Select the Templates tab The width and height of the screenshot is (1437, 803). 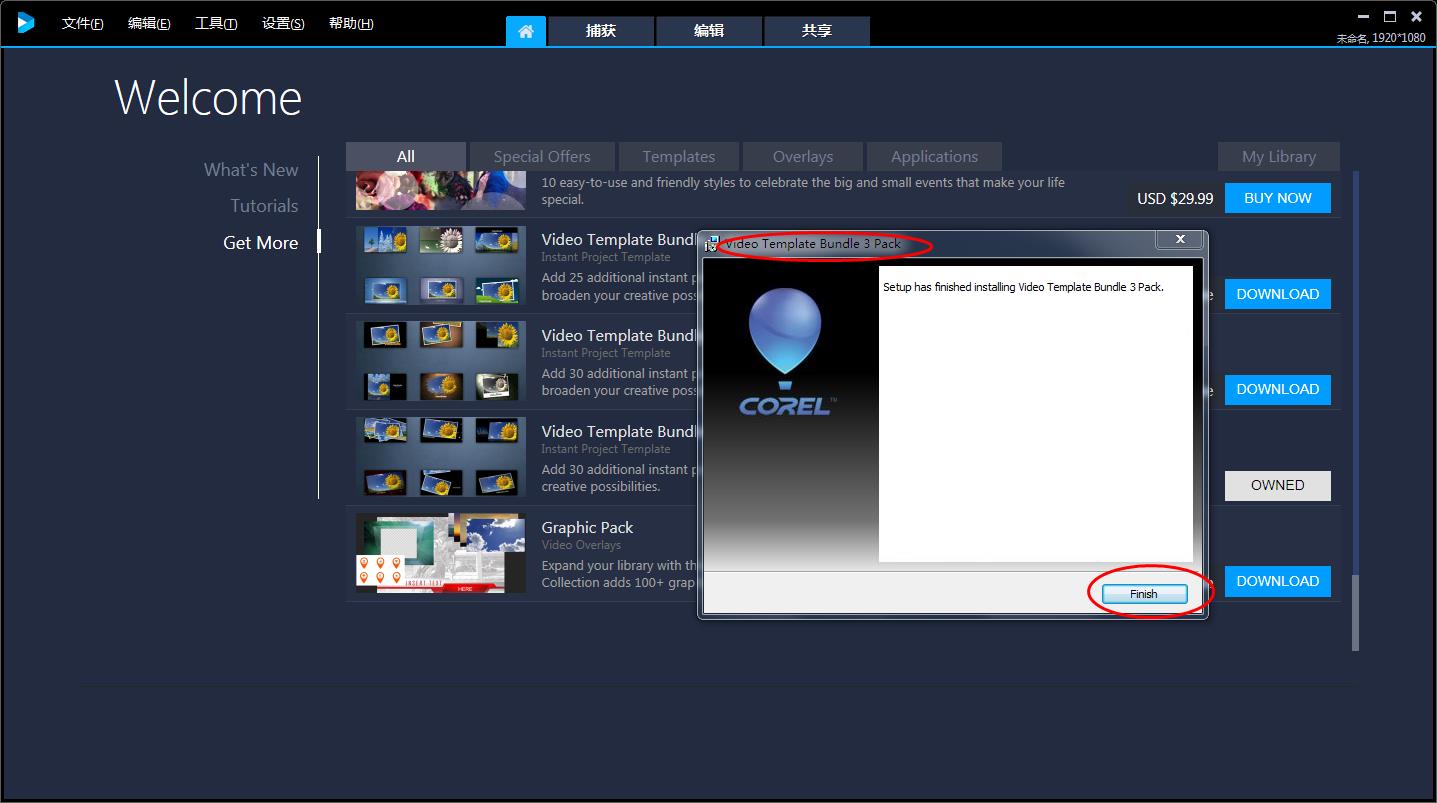point(679,156)
